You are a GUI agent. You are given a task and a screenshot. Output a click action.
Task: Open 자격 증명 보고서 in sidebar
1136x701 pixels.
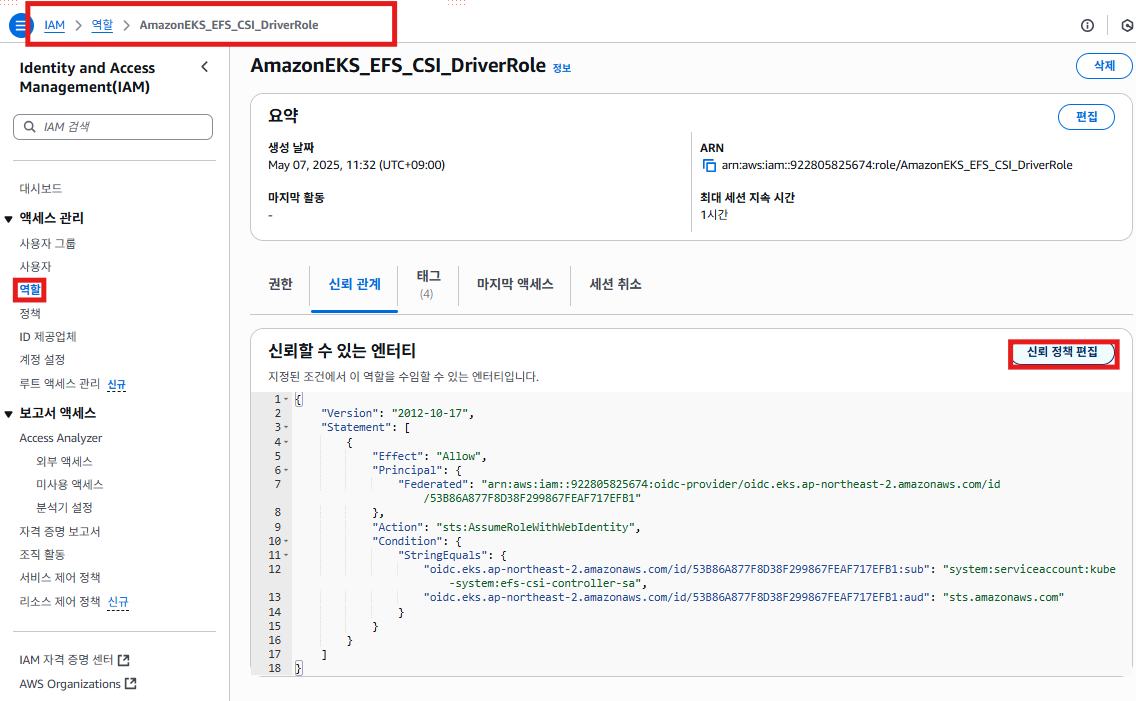pos(59,532)
